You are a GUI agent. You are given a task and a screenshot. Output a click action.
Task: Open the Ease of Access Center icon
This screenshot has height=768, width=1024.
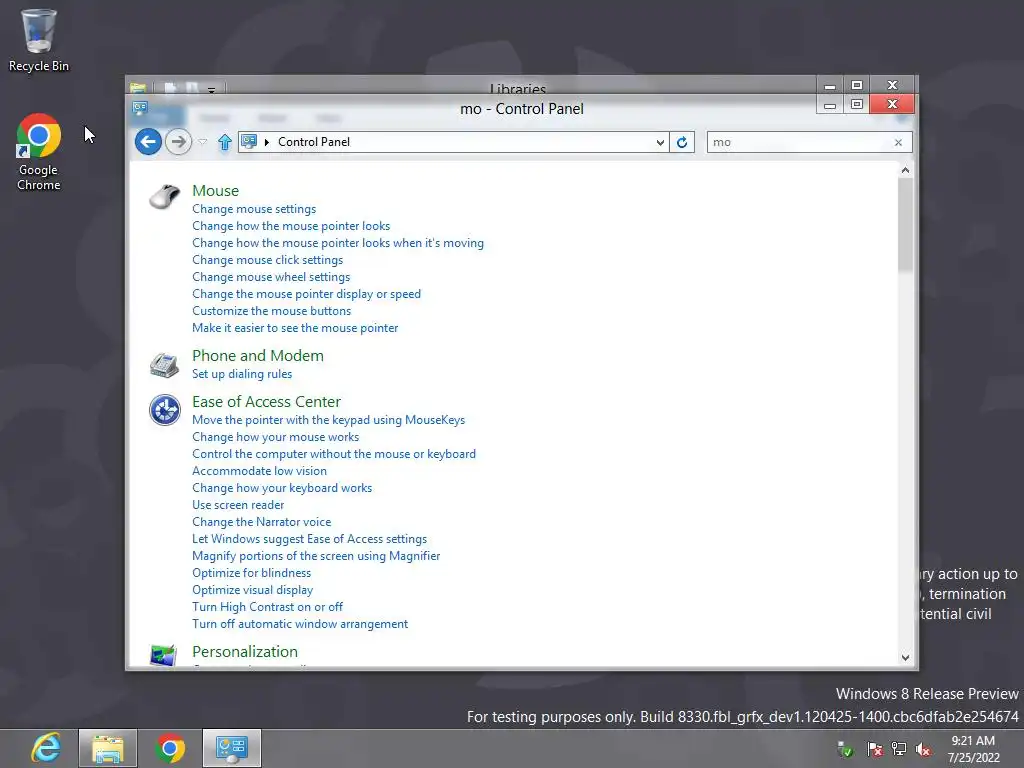(165, 410)
